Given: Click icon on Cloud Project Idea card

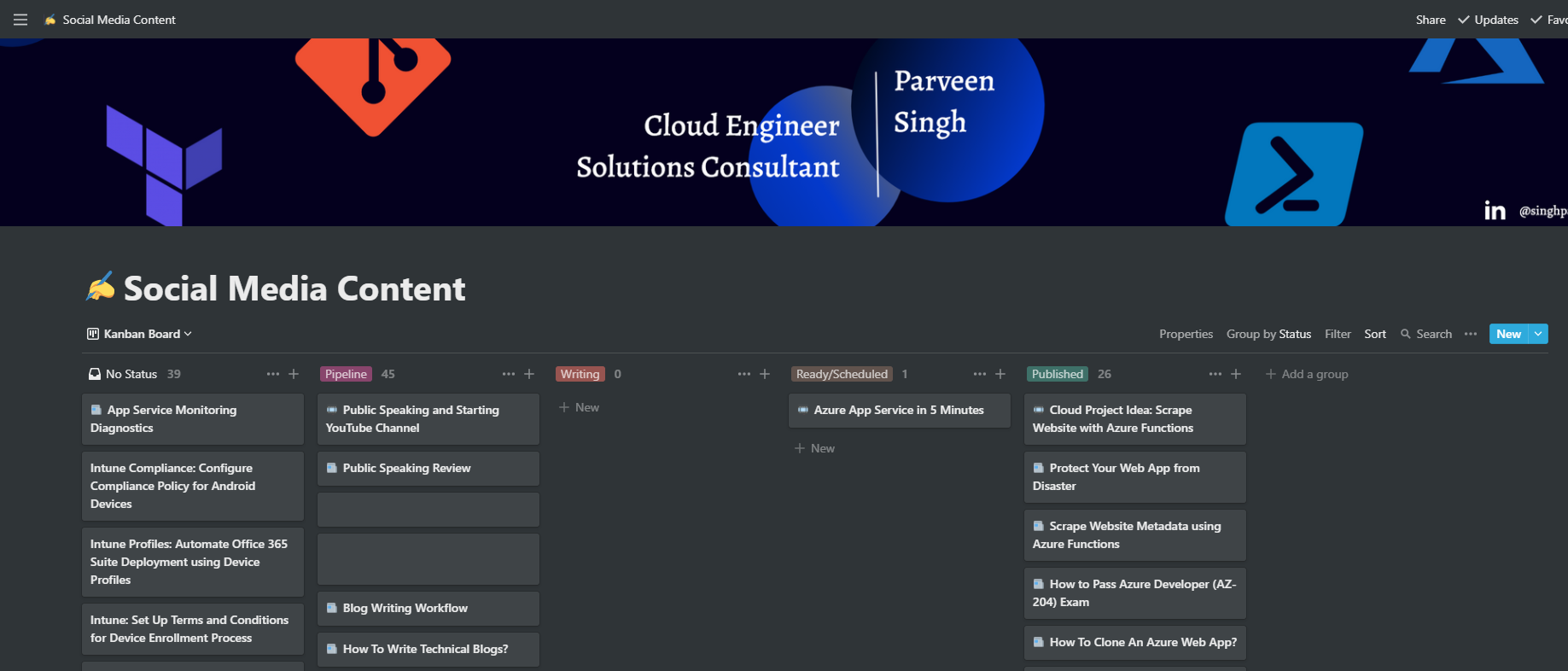Looking at the screenshot, I should [1039, 410].
